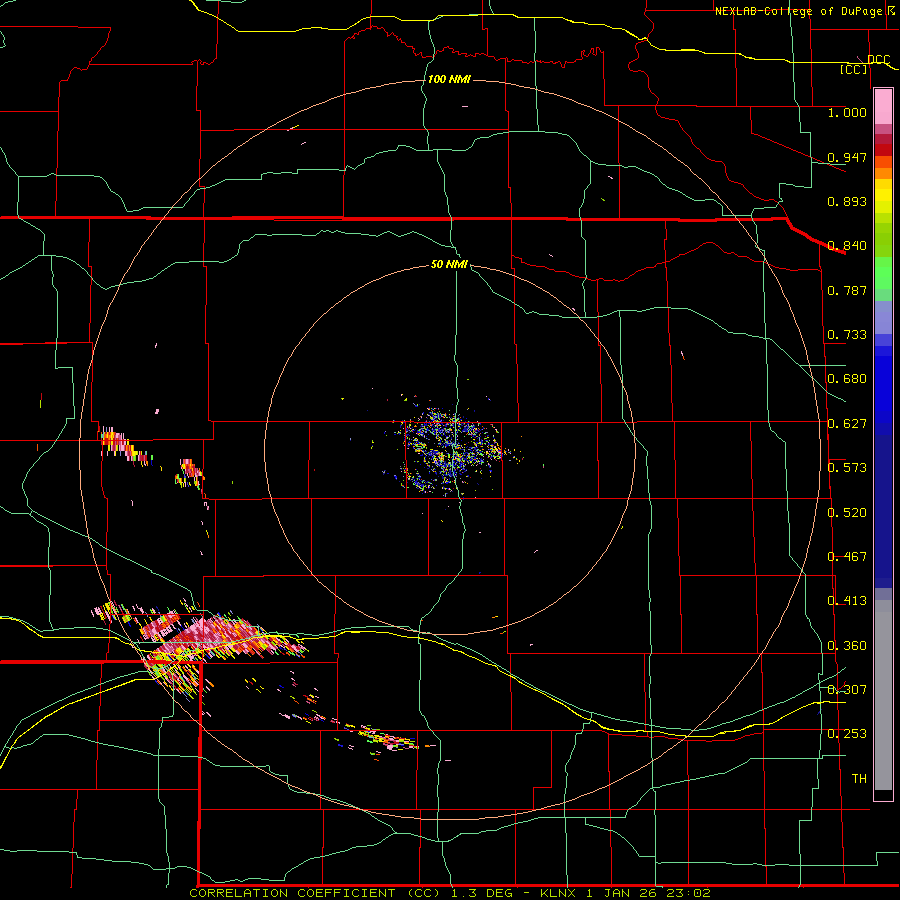Click the DCC label above the legend
Screen dimensions: 900x900
coord(878,60)
